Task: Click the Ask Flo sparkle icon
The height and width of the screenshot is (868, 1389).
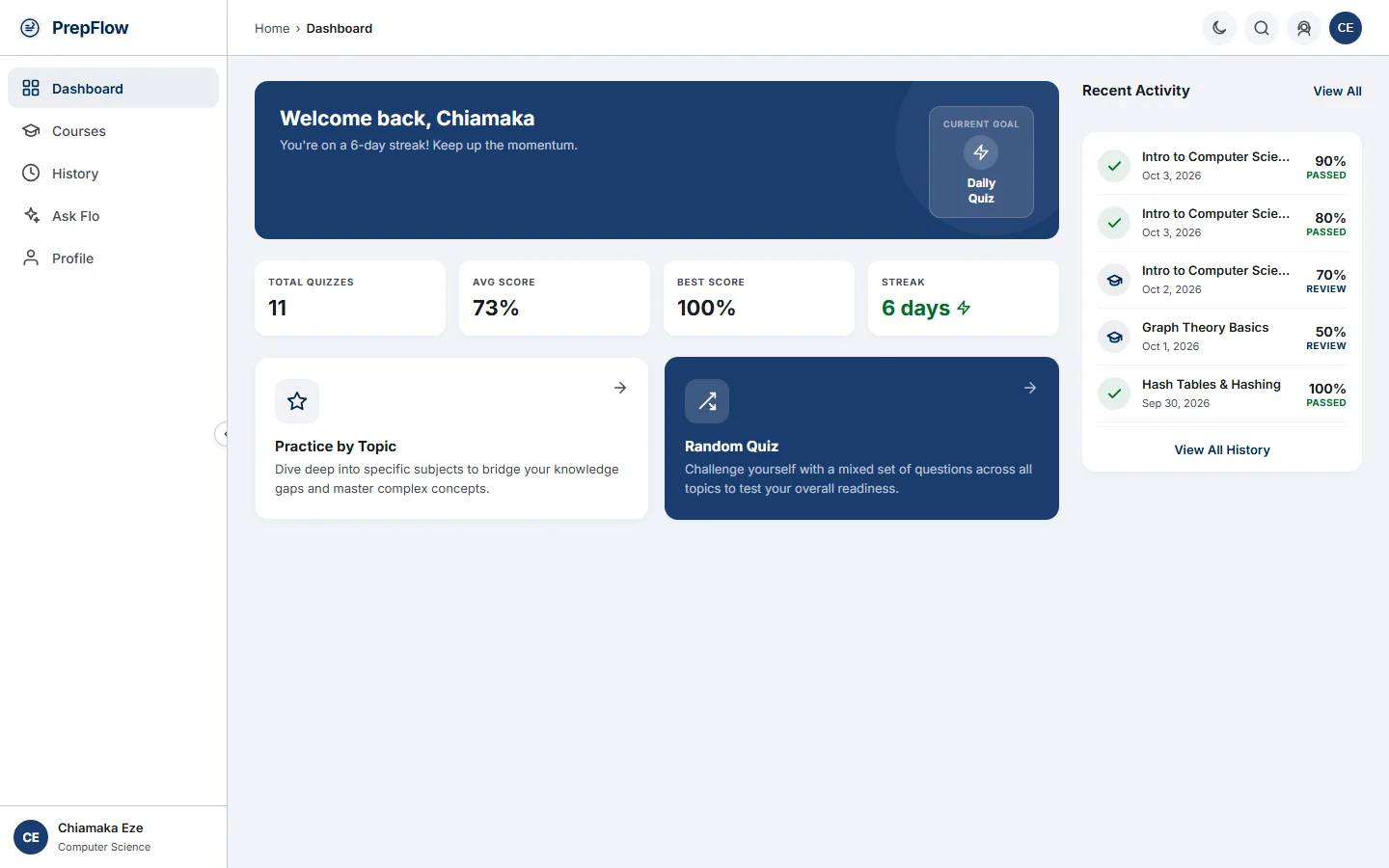Action: point(31,216)
